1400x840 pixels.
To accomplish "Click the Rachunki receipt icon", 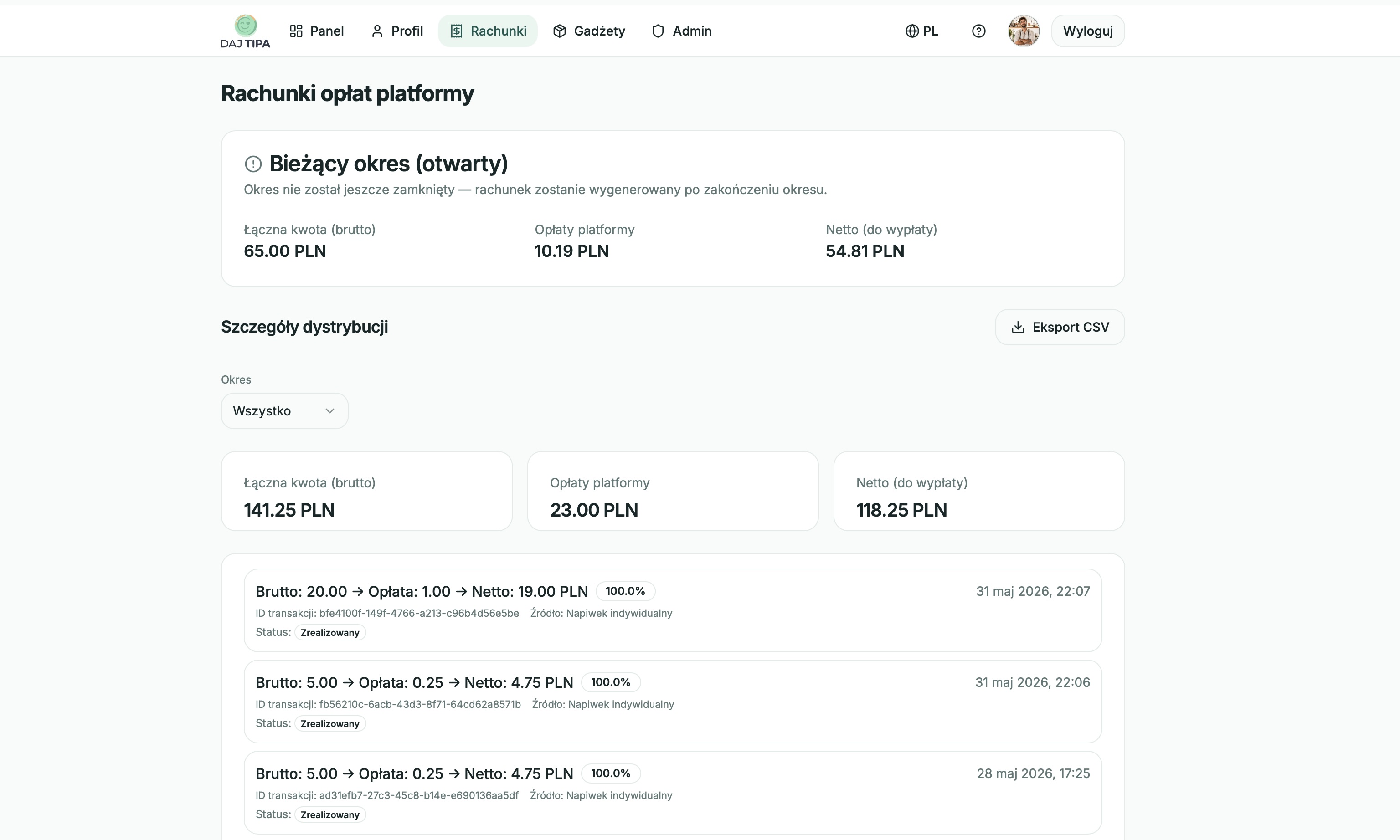I will (456, 31).
